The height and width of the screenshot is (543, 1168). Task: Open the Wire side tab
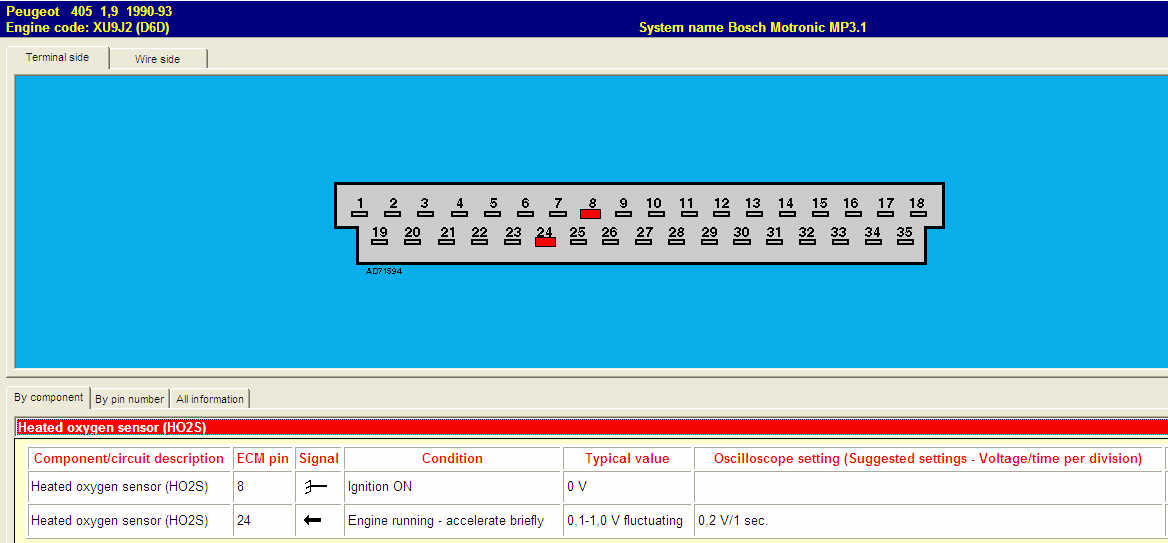coord(157,59)
